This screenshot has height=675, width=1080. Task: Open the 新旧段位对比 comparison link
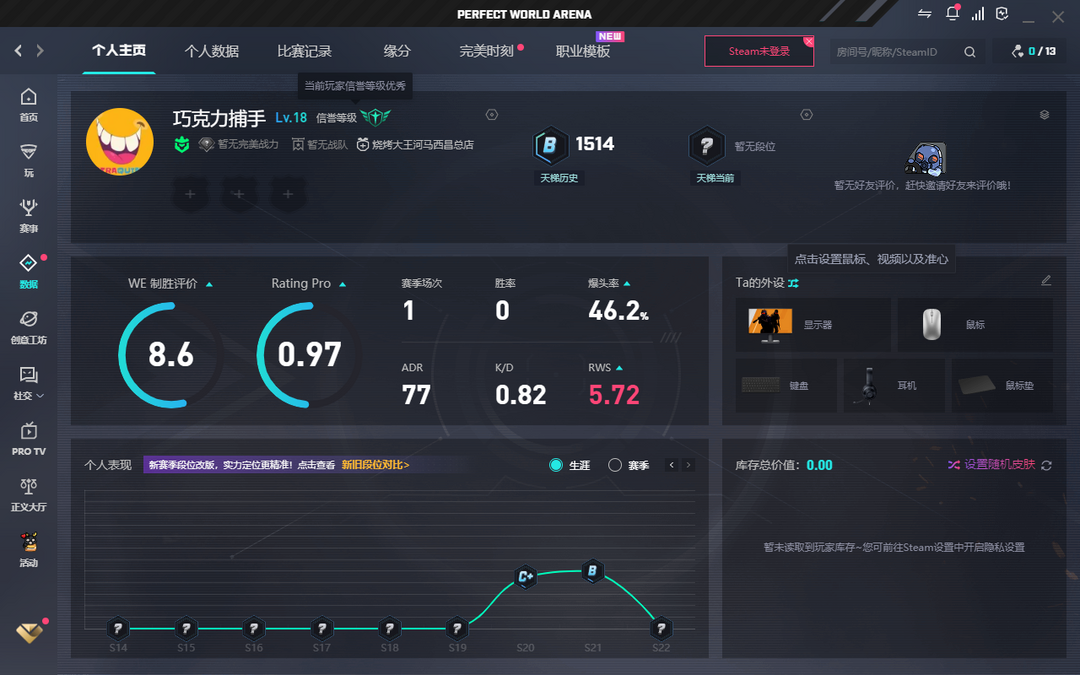pyautogui.click(x=375, y=465)
